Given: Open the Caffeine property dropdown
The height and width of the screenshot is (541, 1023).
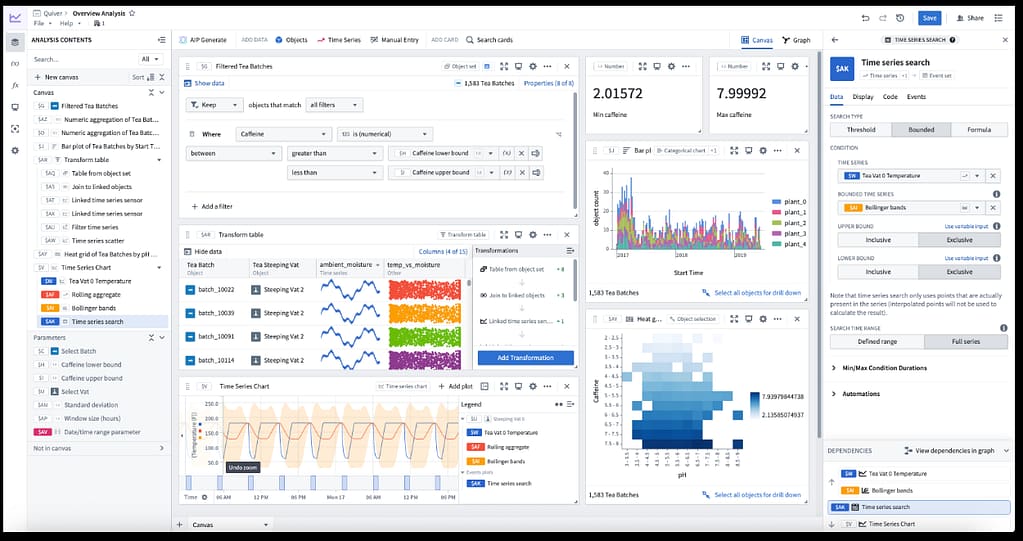Looking at the screenshot, I should 283,134.
